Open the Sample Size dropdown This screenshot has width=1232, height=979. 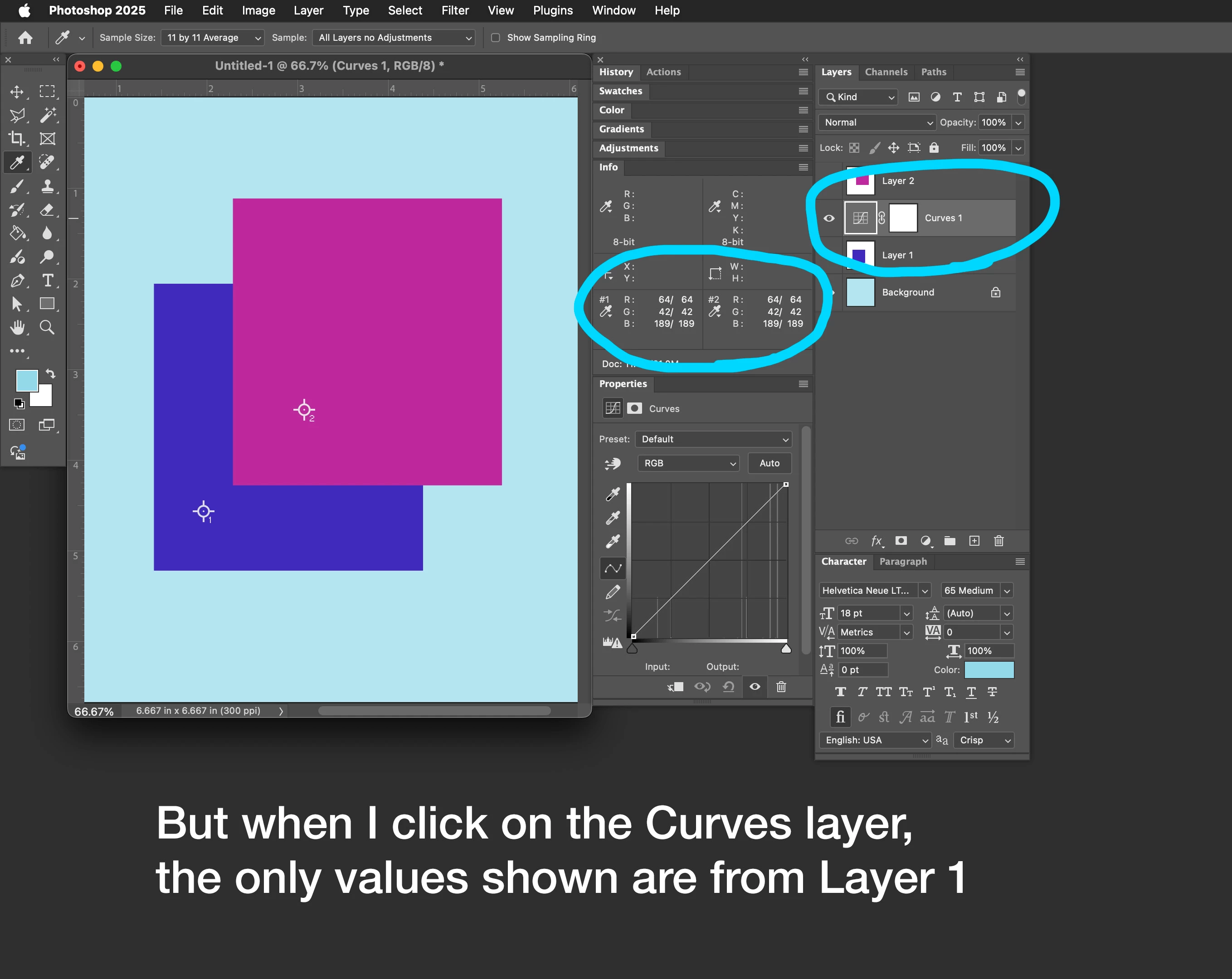(213, 38)
